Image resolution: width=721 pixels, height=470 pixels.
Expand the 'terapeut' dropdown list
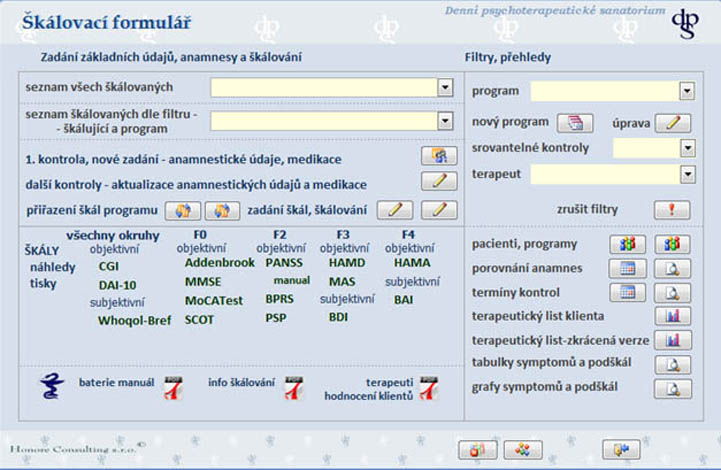[686, 175]
